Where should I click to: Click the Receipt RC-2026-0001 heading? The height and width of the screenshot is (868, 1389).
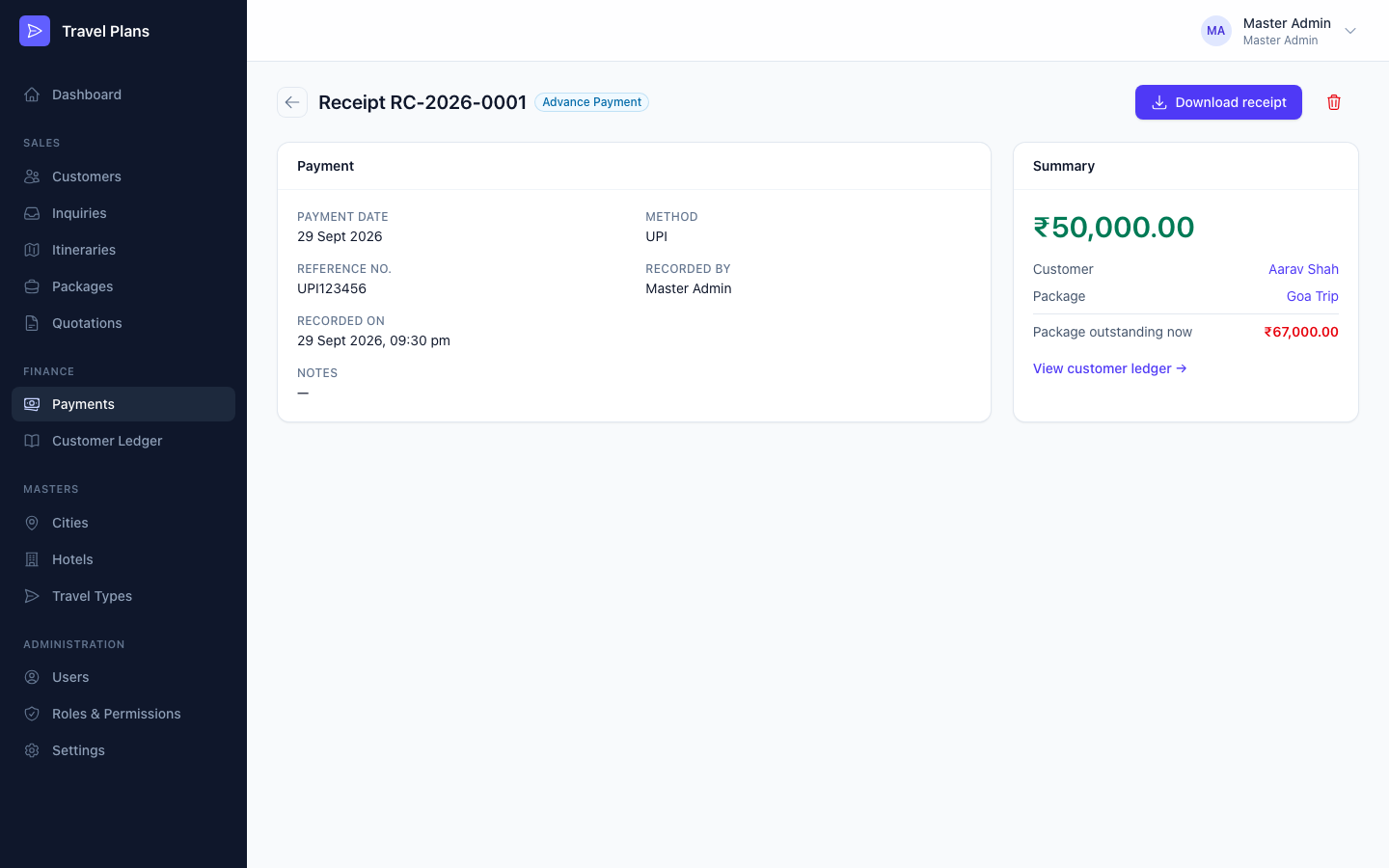point(422,102)
